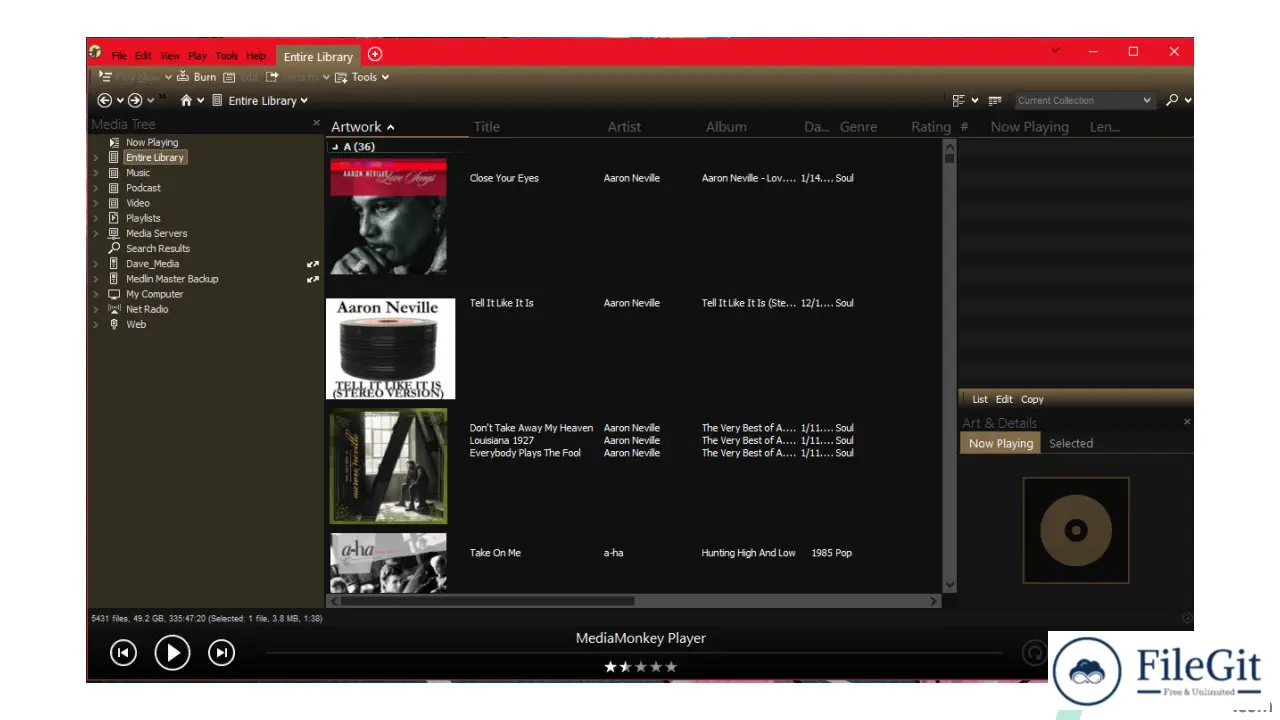
Task: Click the Dave_Media device icon
Action: tap(114, 264)
